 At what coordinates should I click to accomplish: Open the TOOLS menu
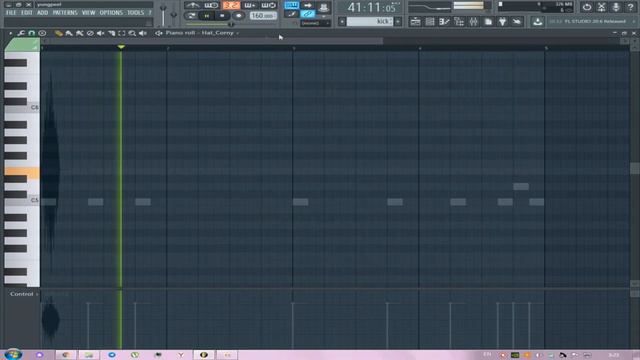pyautogui.click(x=136, y=13)
